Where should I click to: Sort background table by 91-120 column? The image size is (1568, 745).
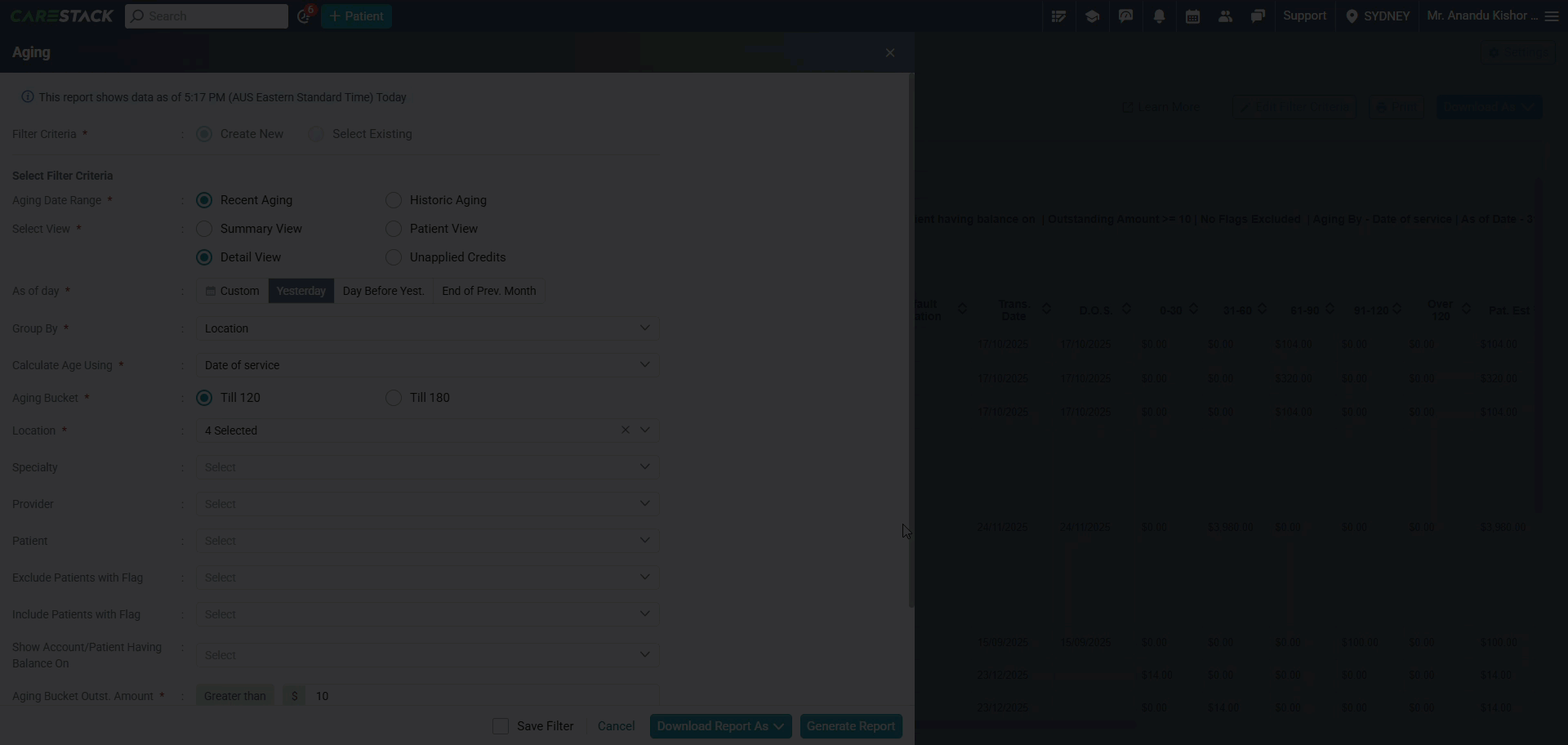click(x=1397, y=309)
